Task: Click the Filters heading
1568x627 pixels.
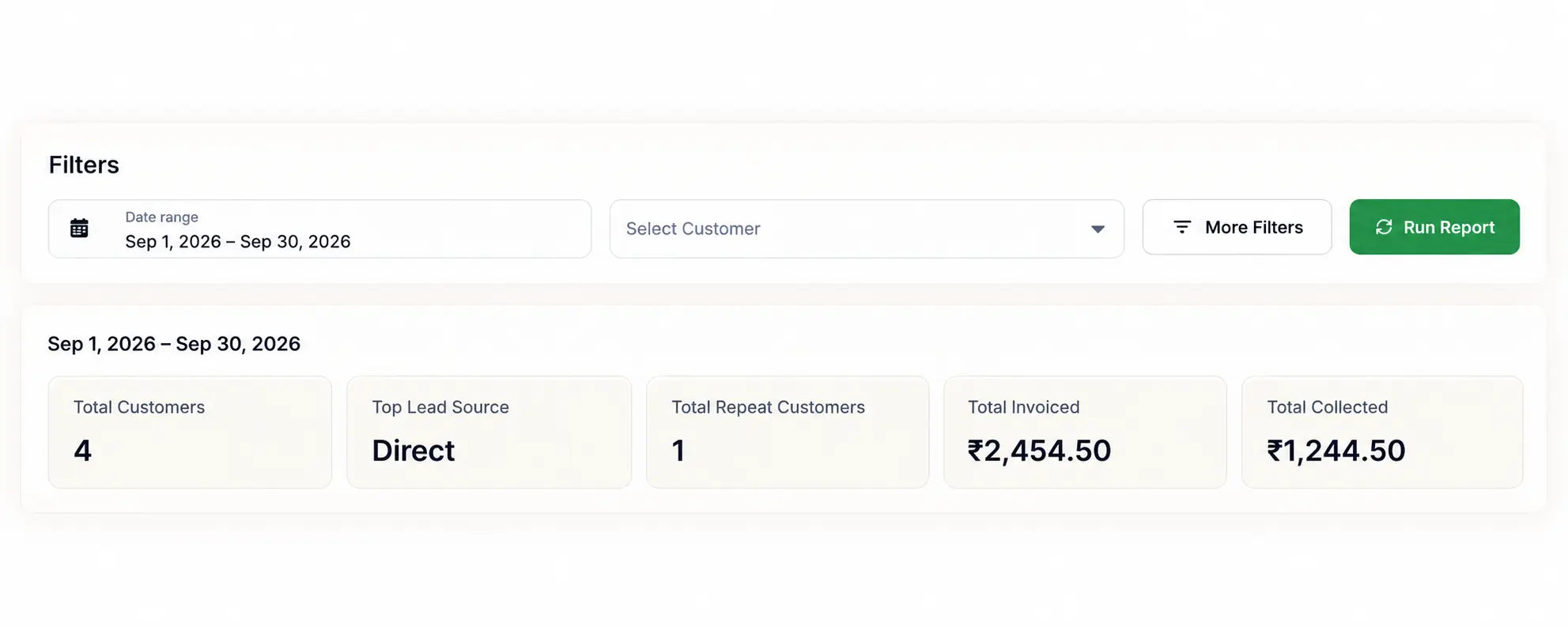Action: (x=84, y=164)
